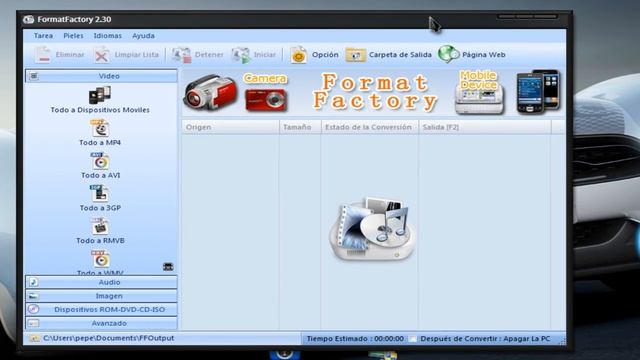Viewport: 640px width, 360px height.
Task: Expand the Imagen category panel
Action: pos(101,296)
